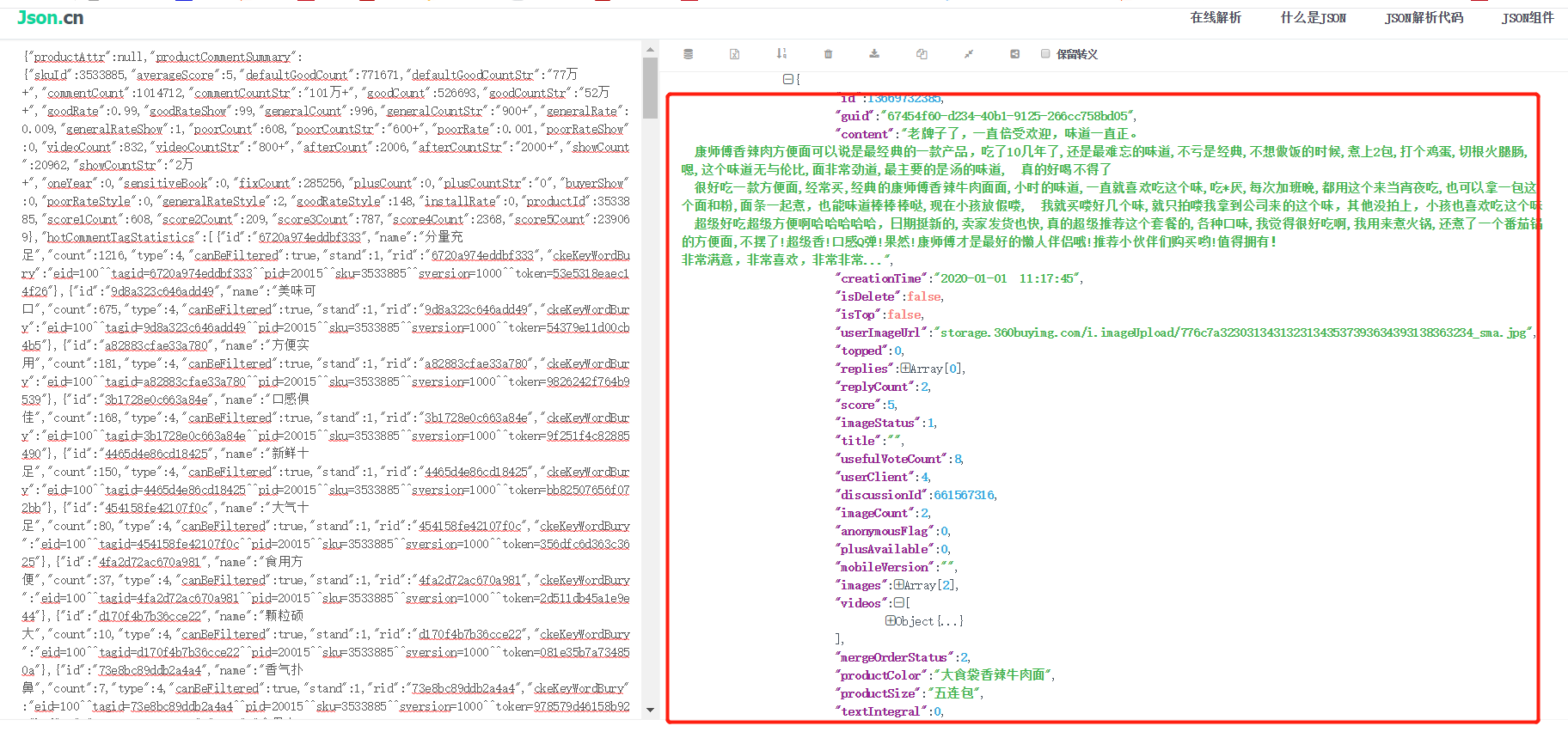Click the "usefulVoteCount" key
Screen dimensions: 1568x732
click(891, 459)
